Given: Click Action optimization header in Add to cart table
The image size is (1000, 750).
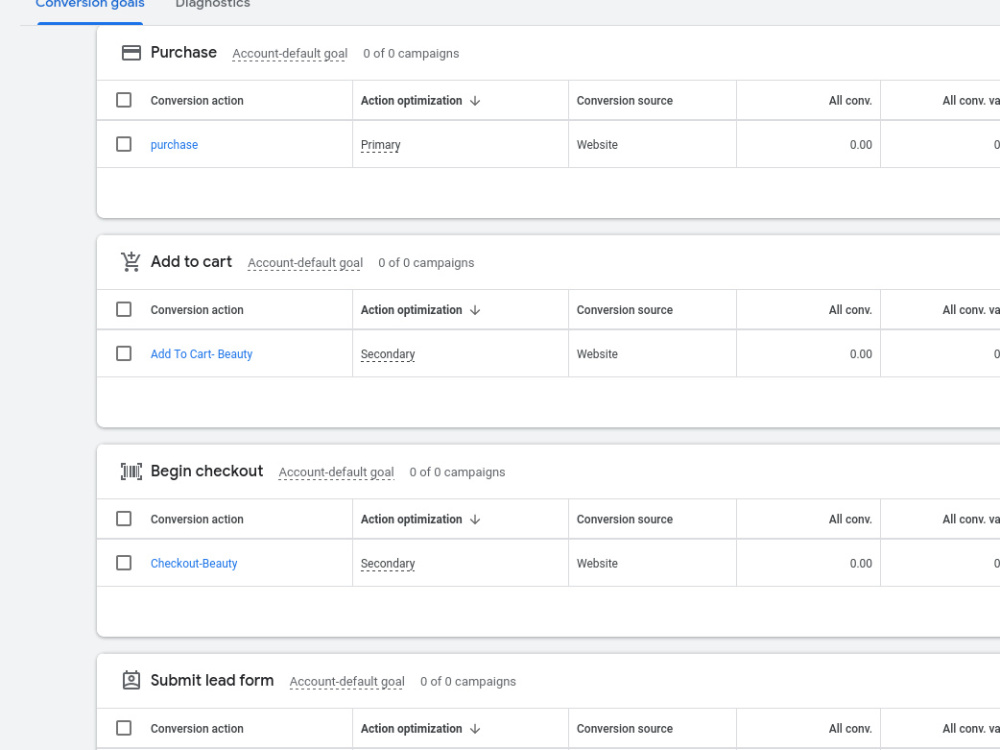Looking at the screenshot, I should 411,310.
